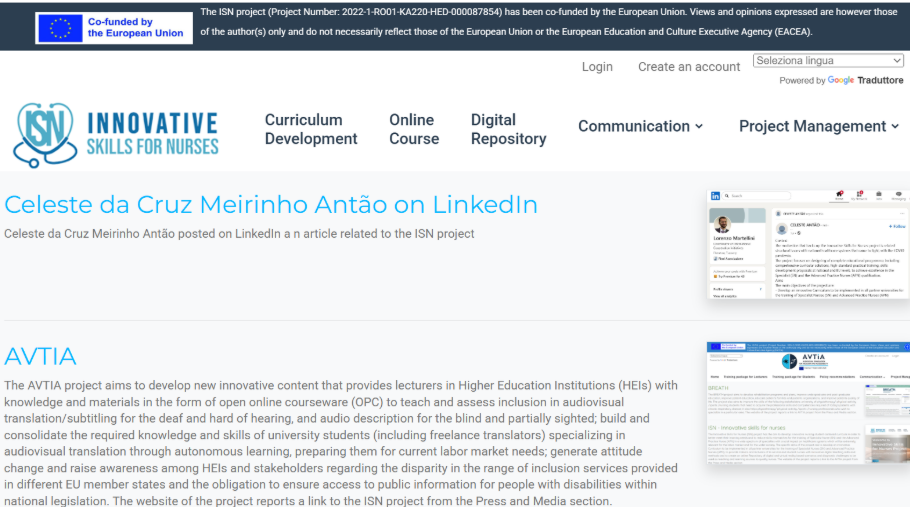Open the Seleziona lingua language dropdown
This screenshot has height=507, width=910.
point(828,61)
